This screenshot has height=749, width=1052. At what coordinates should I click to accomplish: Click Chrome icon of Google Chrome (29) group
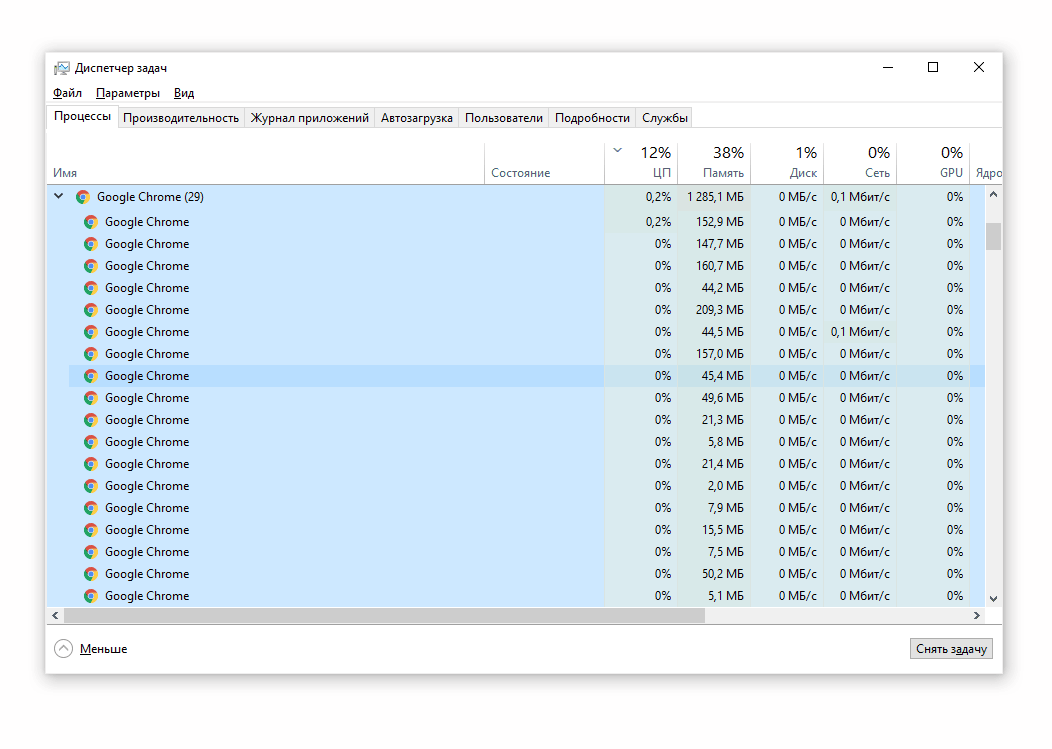(83, 197)
